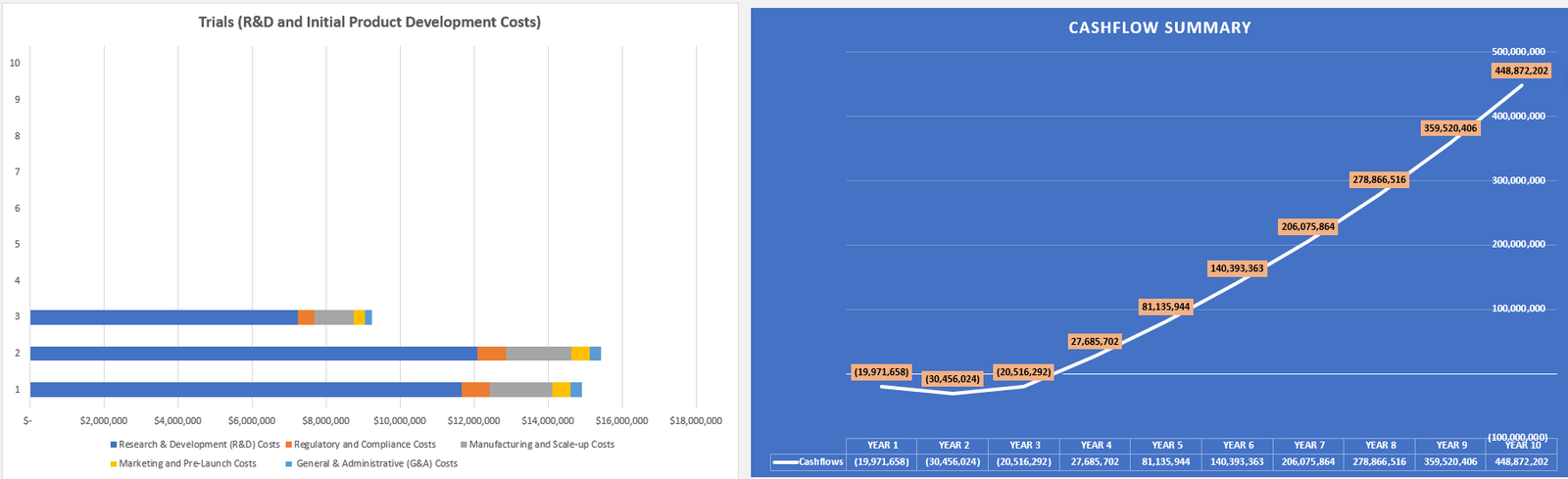The height and width of the screenshot is (479, 1568).
Task: Select the Trials chart title
Action: pyautogui.click(x=369, y=22)
